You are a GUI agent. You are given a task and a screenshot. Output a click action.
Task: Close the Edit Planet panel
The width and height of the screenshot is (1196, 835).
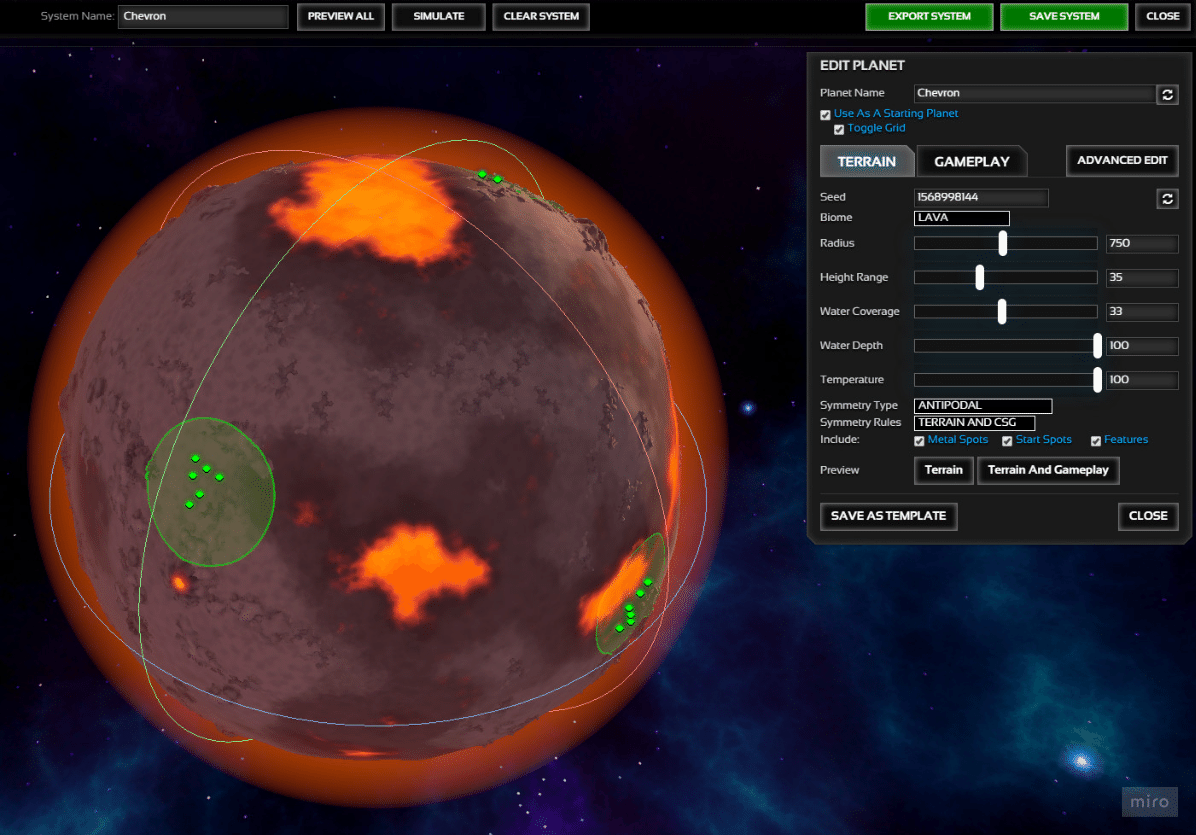1148,516
